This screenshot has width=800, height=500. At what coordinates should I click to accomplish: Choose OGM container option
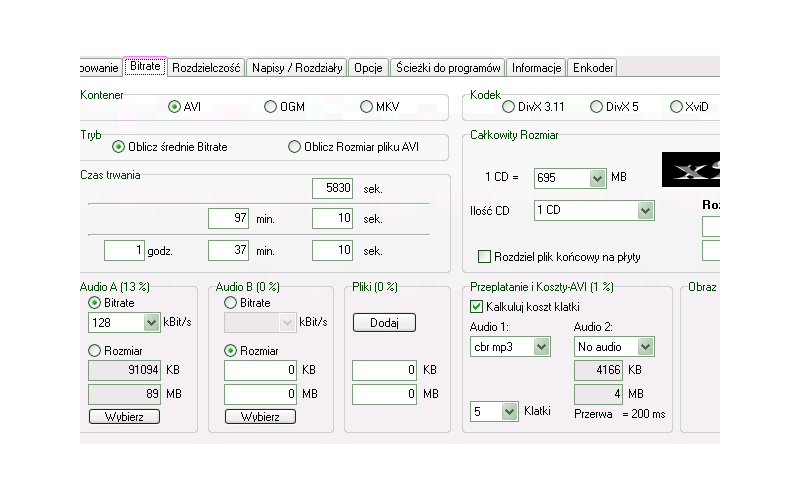click(270, 107)
